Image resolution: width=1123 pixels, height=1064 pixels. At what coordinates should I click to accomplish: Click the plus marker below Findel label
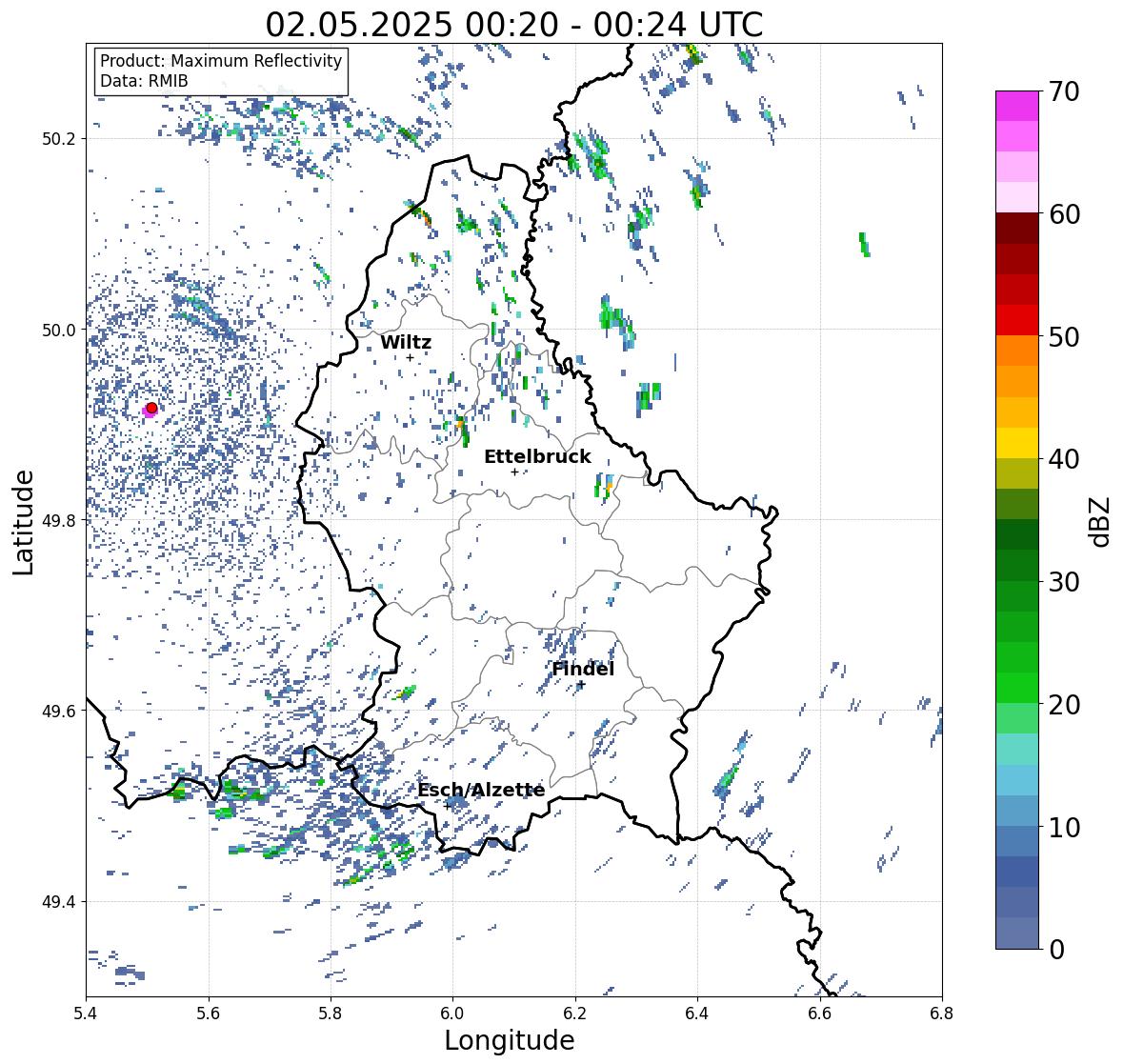[582, 685]
